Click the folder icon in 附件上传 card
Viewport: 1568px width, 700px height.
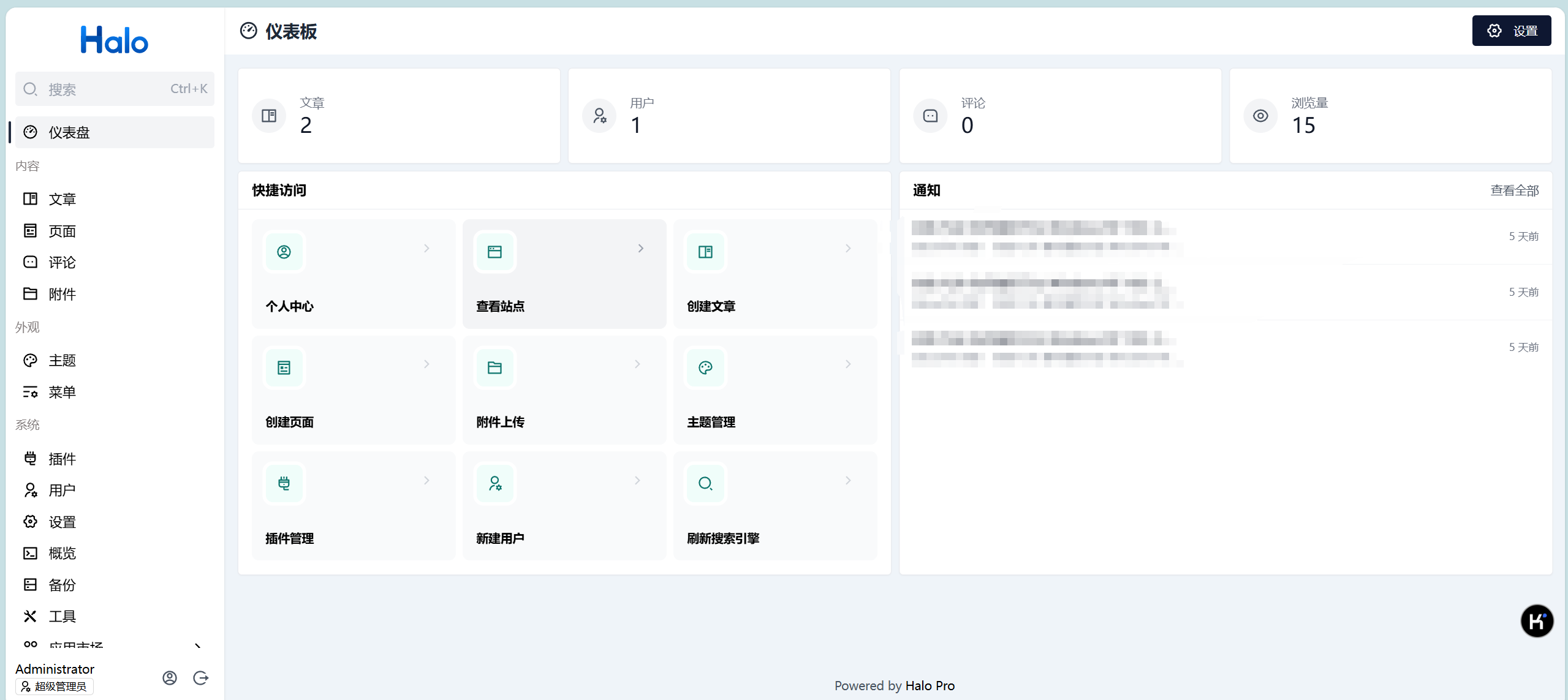494,367
